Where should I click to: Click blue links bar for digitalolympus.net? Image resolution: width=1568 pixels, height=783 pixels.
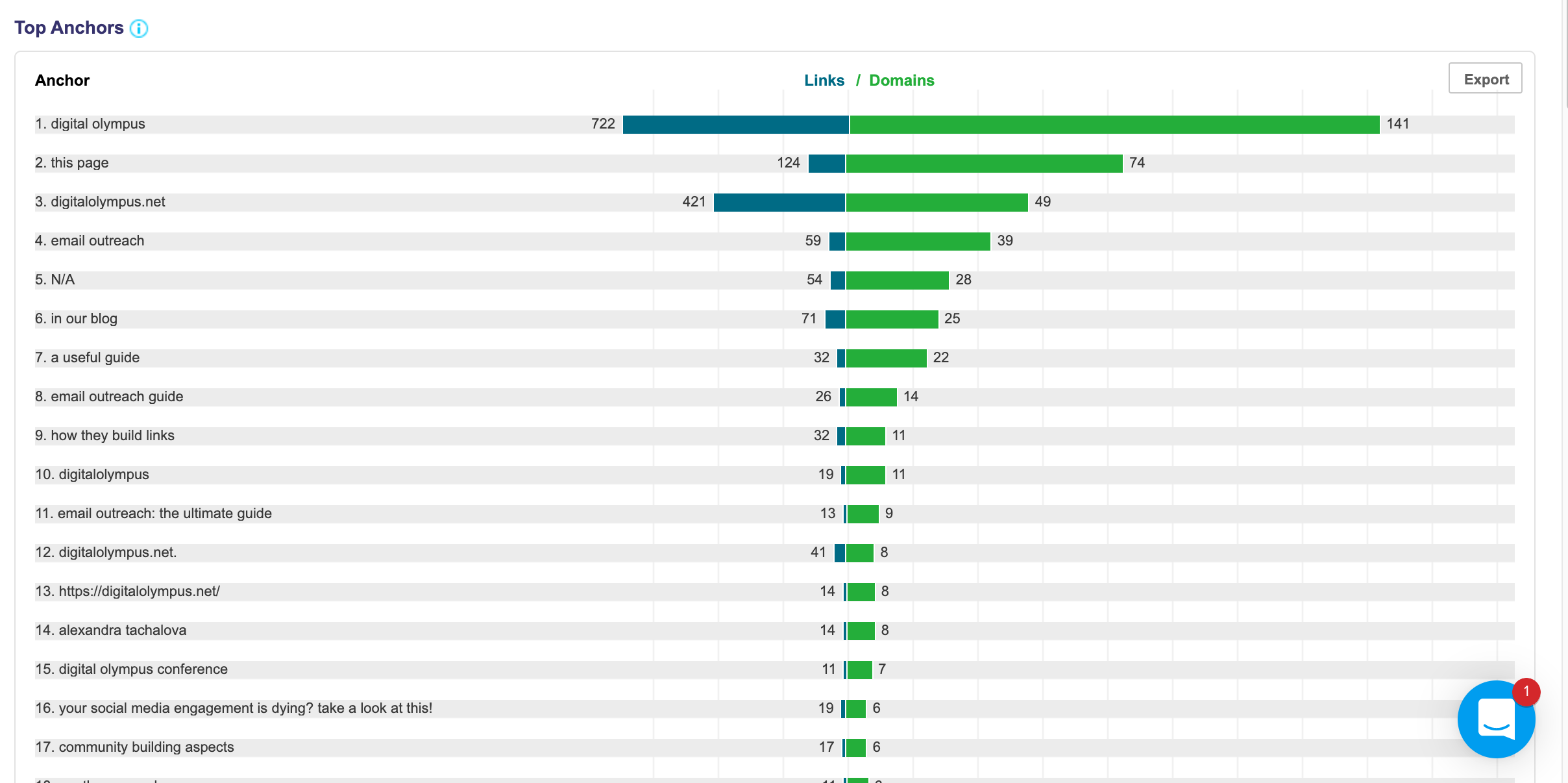click(x=779, y=203)
